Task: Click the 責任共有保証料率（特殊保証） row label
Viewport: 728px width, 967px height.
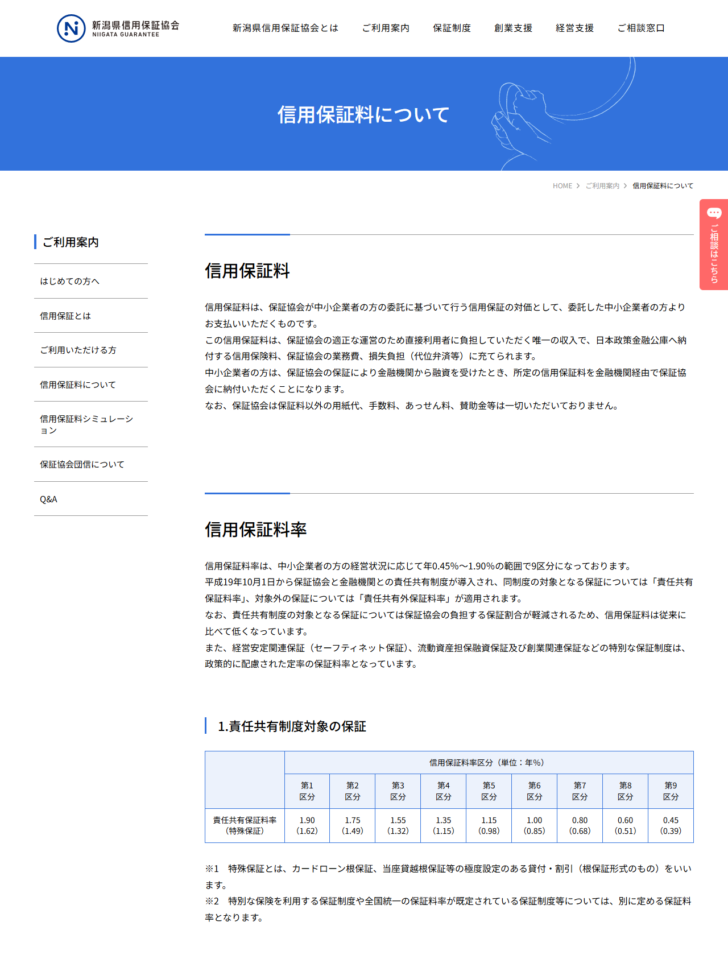Action: pyautogui.click(x=245, y=826)
